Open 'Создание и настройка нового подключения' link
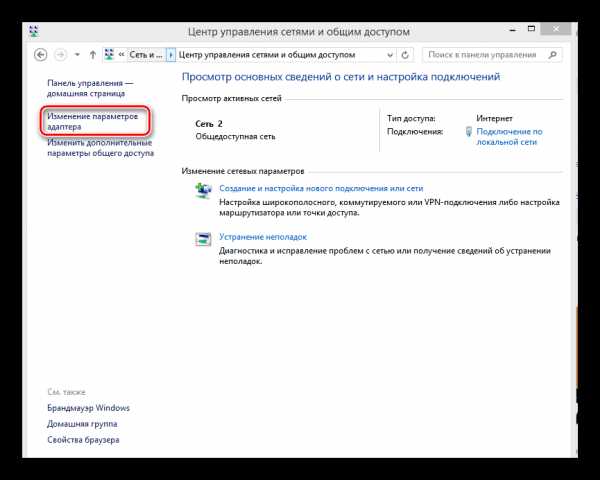600x480 pixels. (x=321, y=188)
